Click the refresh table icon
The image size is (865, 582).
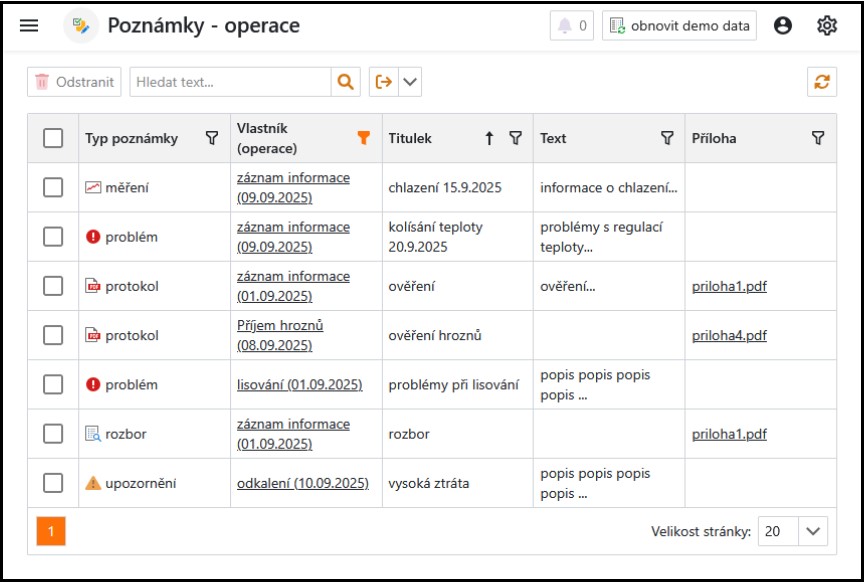[822, 82]
